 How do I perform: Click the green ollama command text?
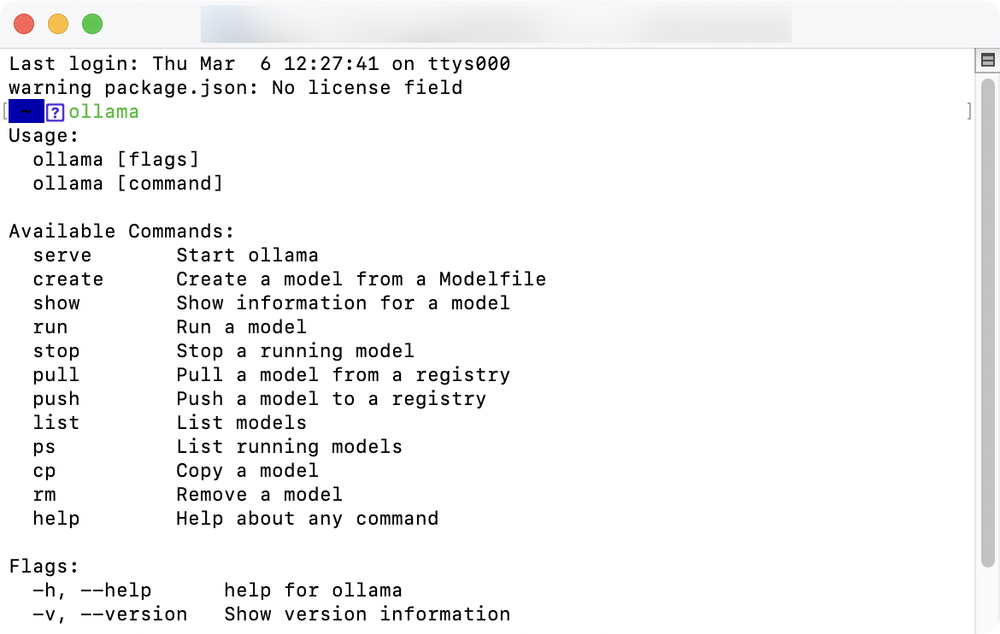coord(103,112)
